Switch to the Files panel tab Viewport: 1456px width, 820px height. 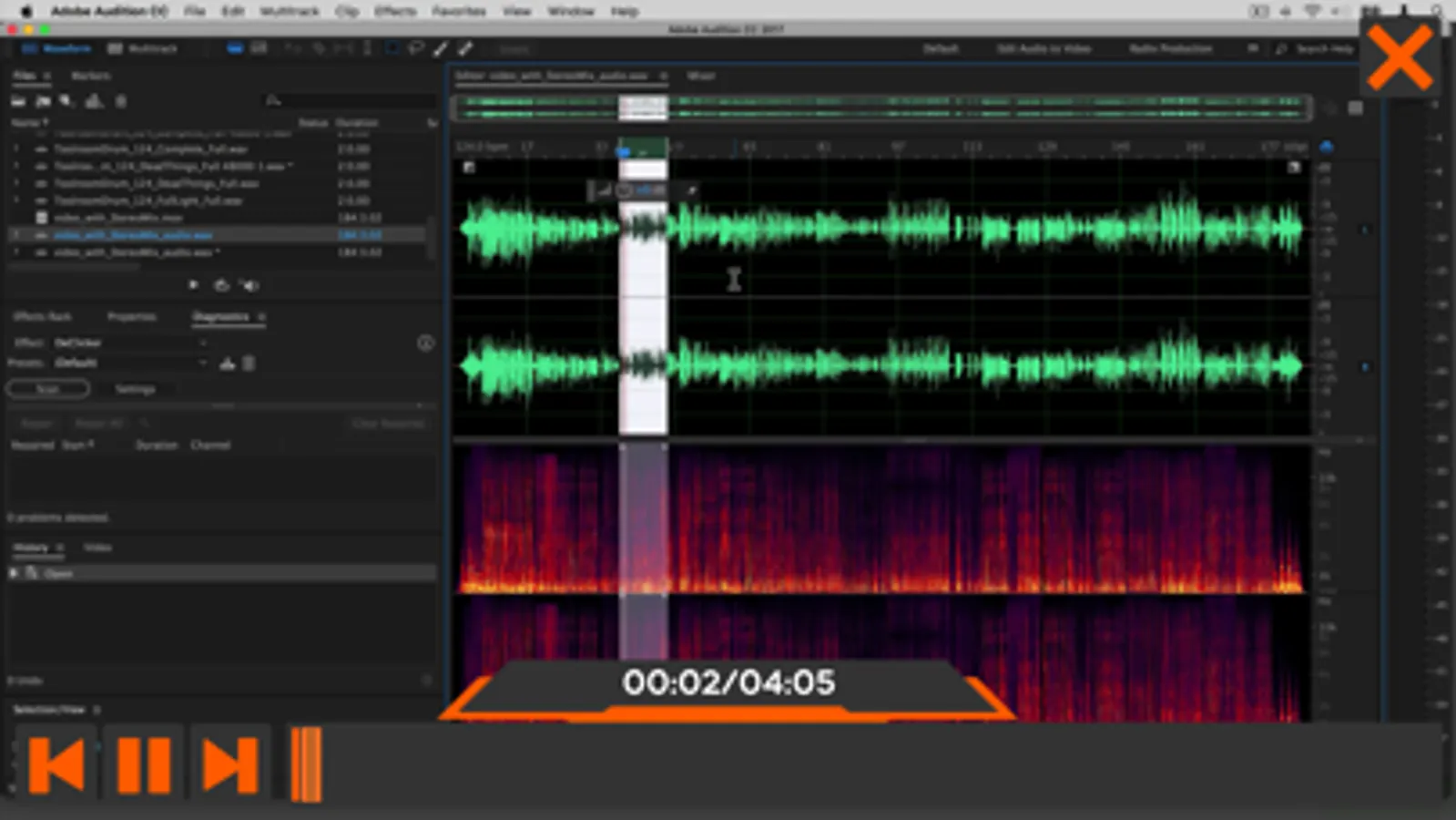coord(25,76)
